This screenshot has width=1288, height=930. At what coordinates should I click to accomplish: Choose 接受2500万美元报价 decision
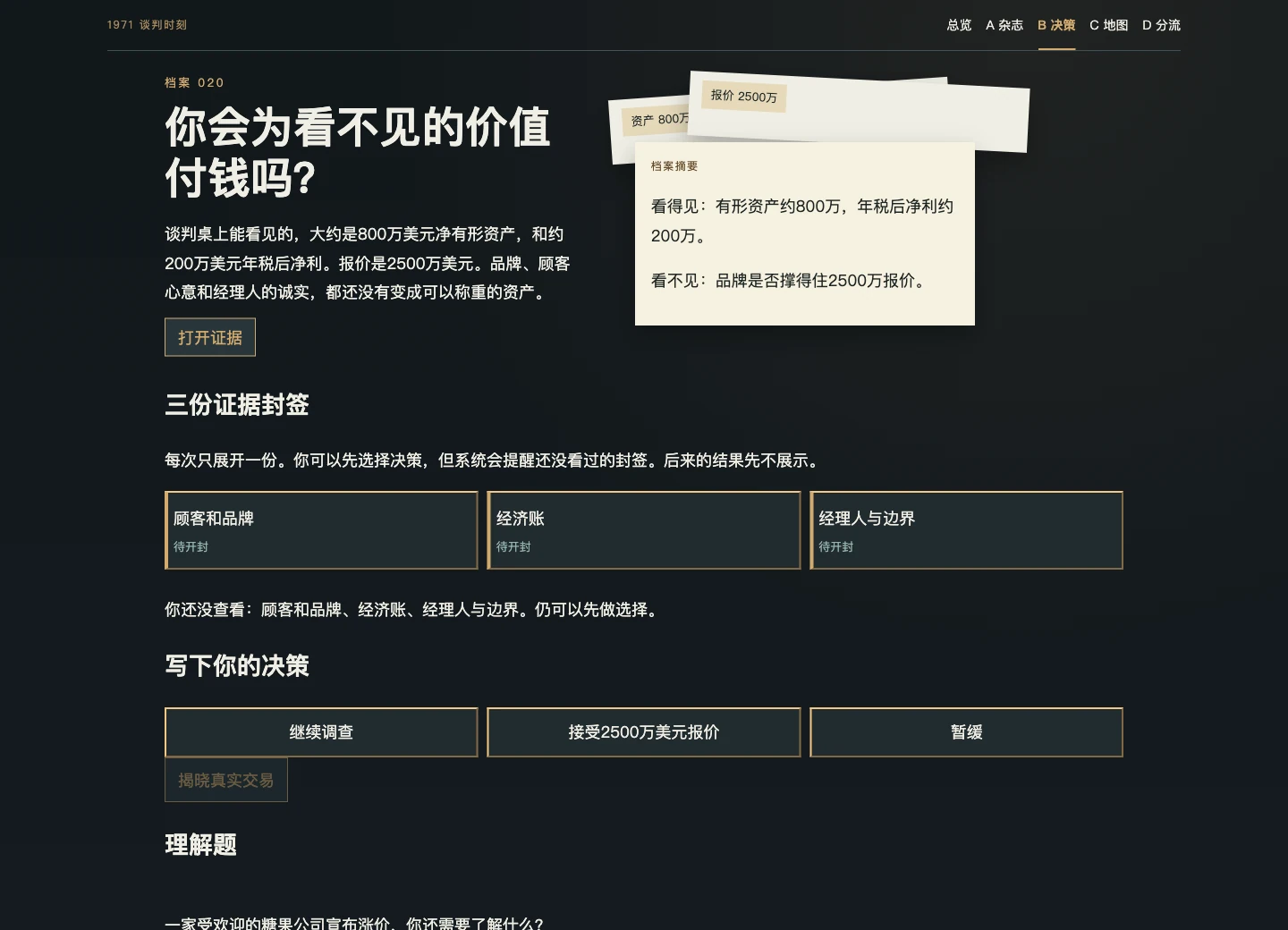(x=644, y=732)
